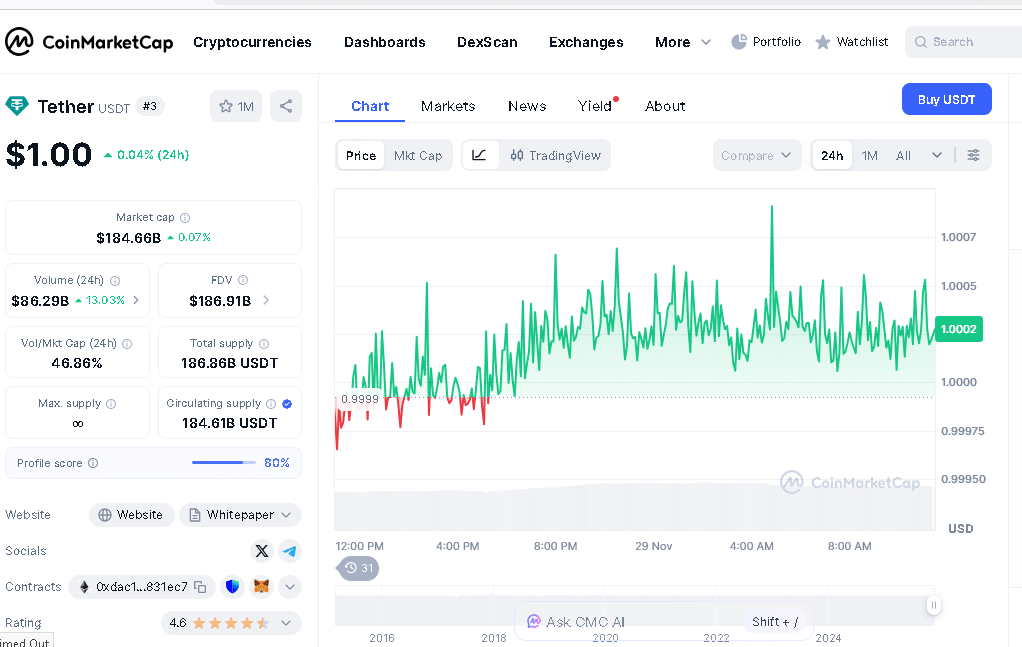
Task: Add Tether to watchlist with star button
Action: point(236,106)
